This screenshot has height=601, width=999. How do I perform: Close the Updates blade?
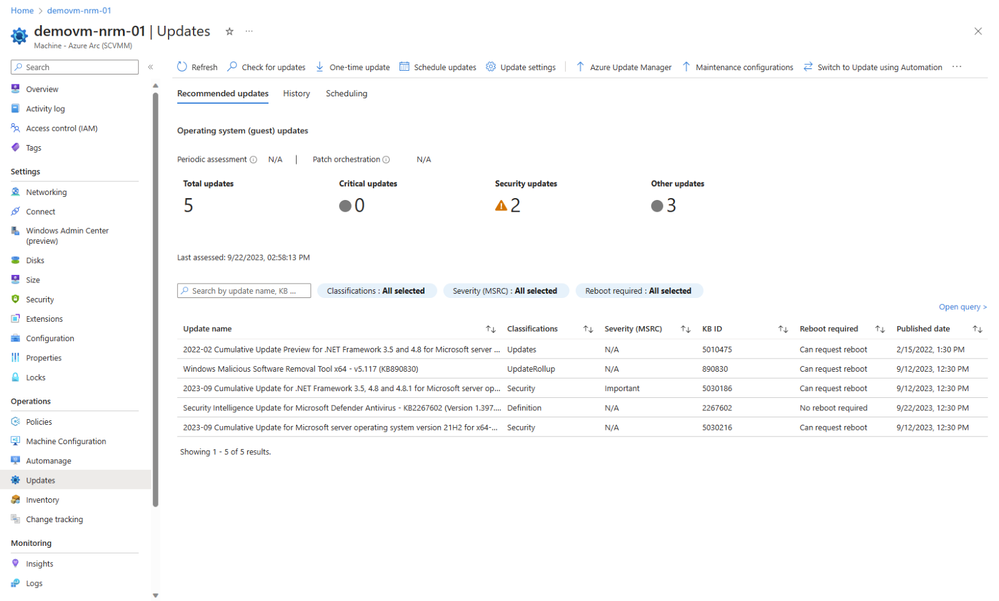(x=978, y=31)
